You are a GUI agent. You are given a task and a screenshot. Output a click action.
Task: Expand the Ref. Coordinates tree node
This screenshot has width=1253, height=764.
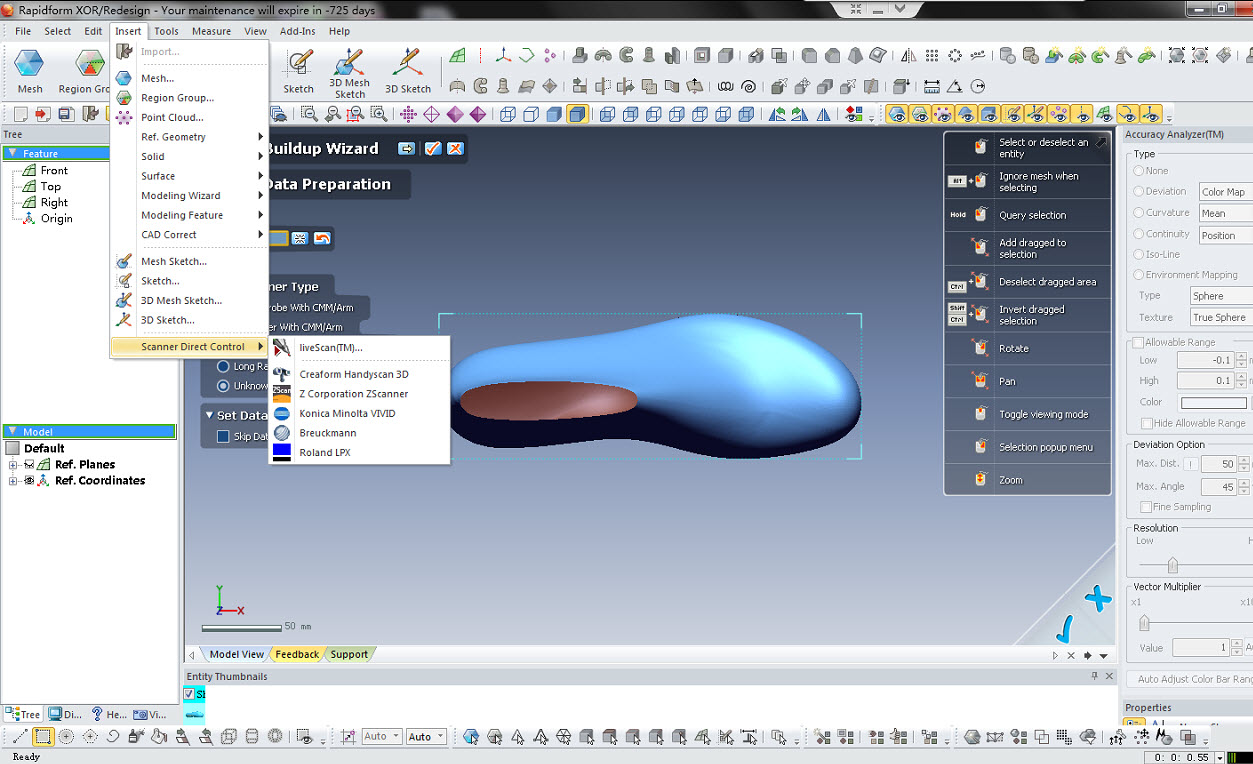[14, 481]
